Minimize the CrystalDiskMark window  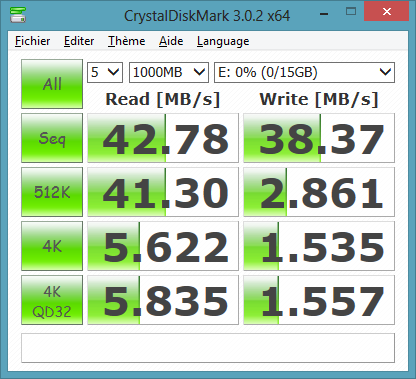point(324,14)
